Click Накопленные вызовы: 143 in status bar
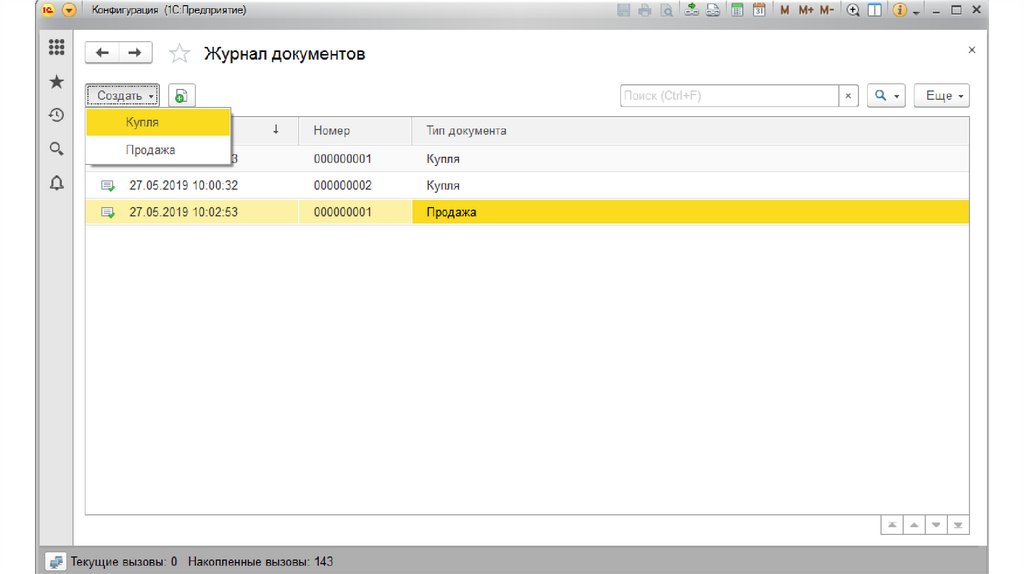The image size is (1024, 574). (261, 562)
